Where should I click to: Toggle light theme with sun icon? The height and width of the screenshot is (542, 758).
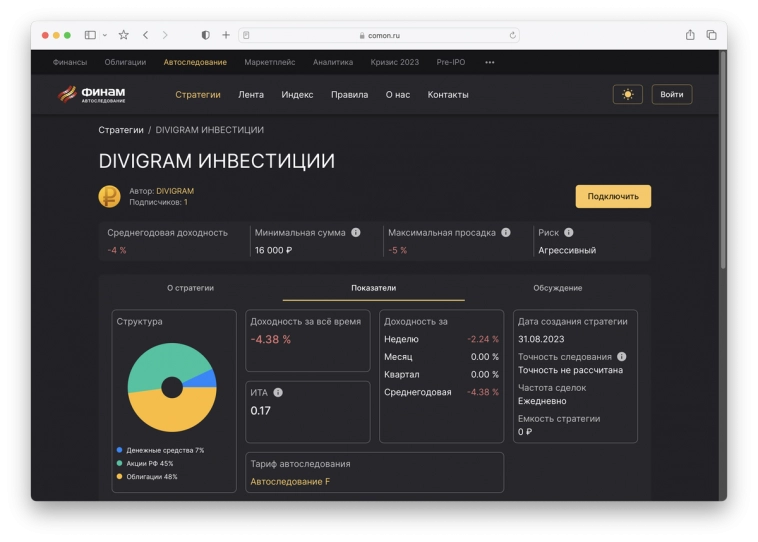[x=627, y=94]
